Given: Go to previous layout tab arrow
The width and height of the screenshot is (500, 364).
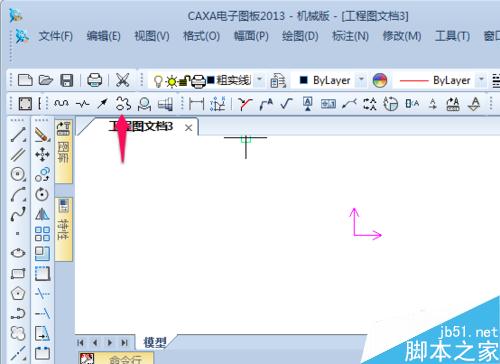Looking at the screenshot, I should click(95, 342).
